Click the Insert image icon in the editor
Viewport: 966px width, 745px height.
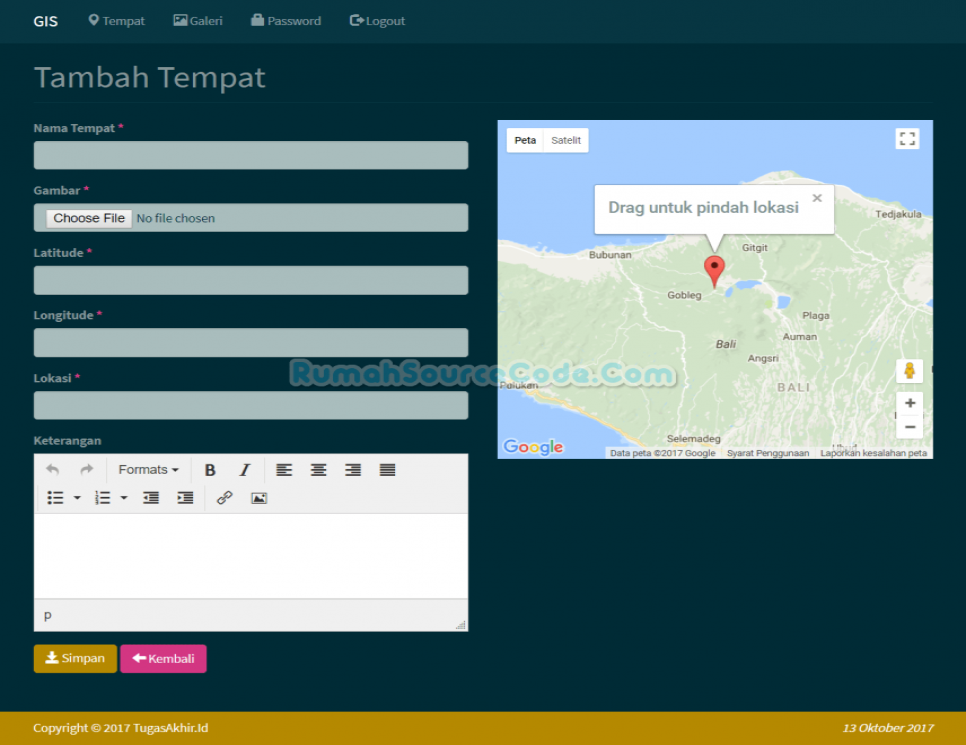tap(259, 497)
